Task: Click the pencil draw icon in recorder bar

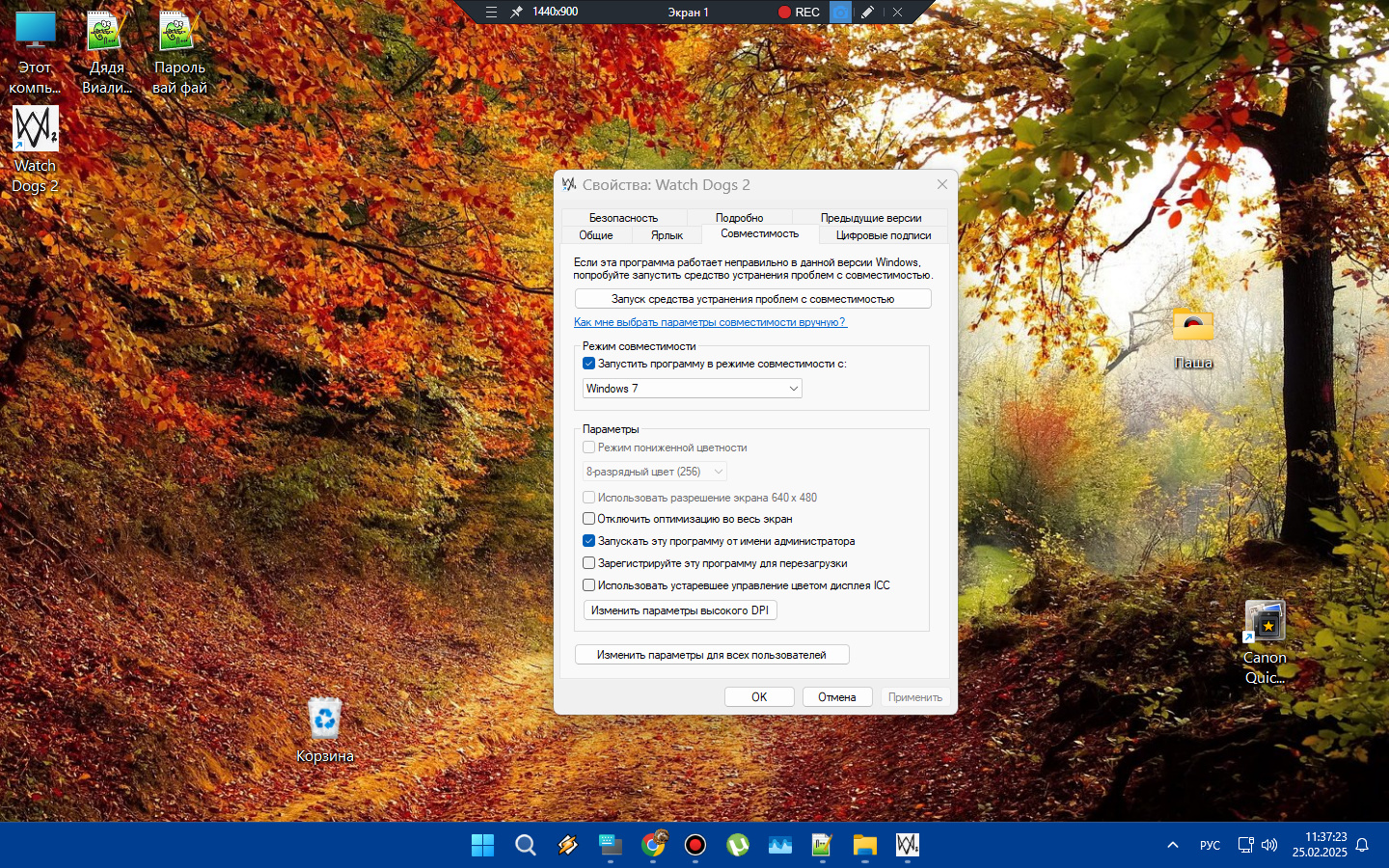Action: click(867, 13)
